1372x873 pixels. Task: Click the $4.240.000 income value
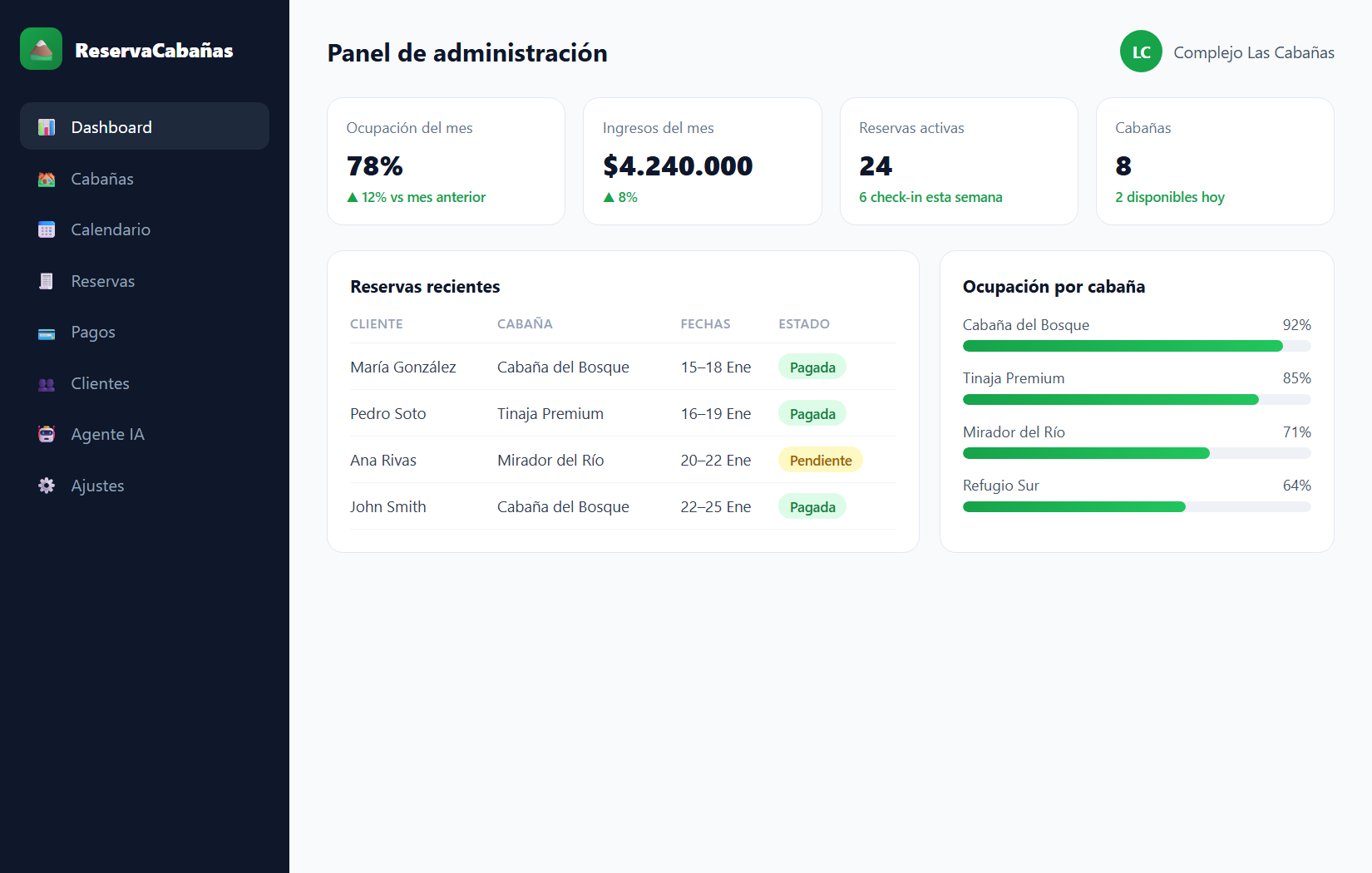pos(678,166)
